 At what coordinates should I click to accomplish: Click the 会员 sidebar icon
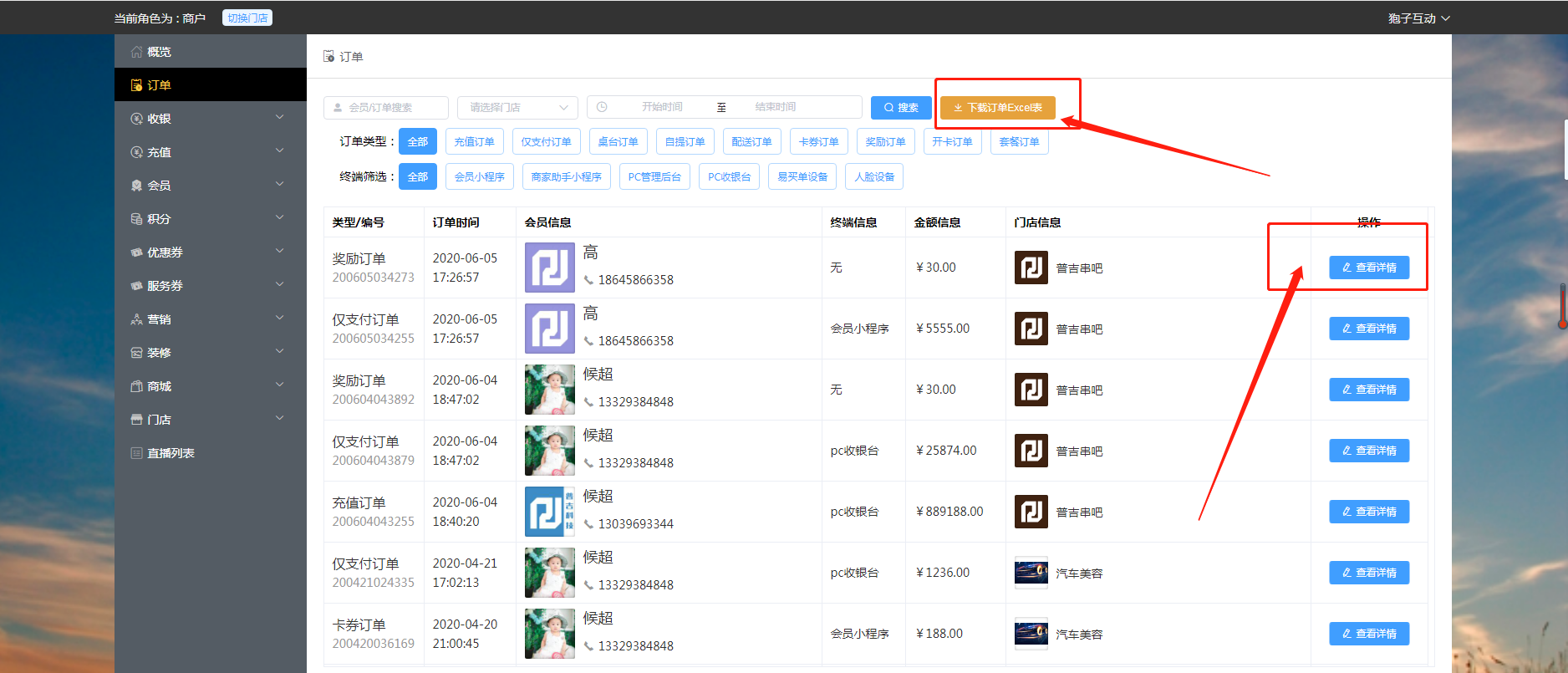pyautogui.click(x=136, y=186)
